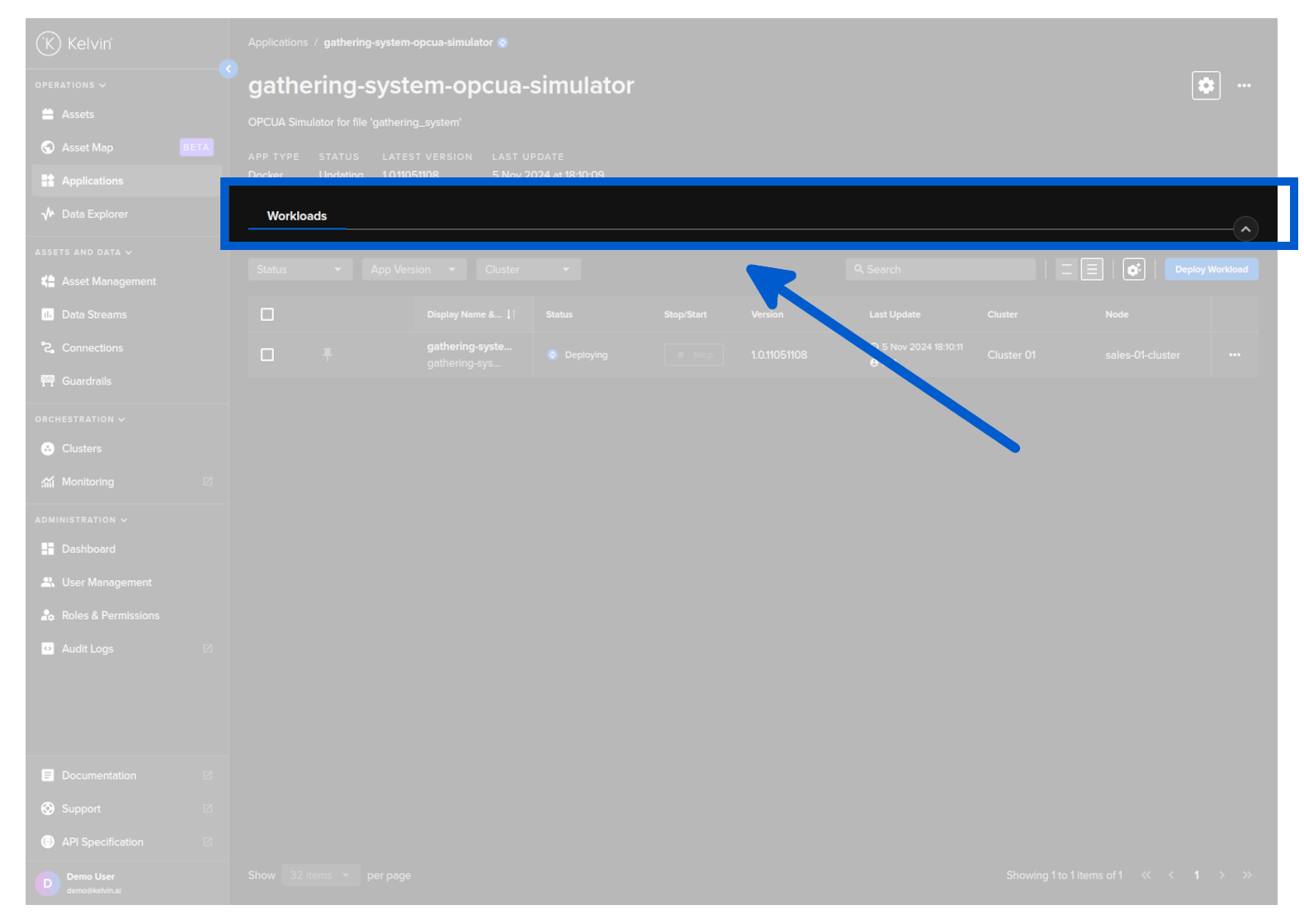Go to Applications breadcrumb link
This screenshot has height=924, width=1304.
coord(277,43)
